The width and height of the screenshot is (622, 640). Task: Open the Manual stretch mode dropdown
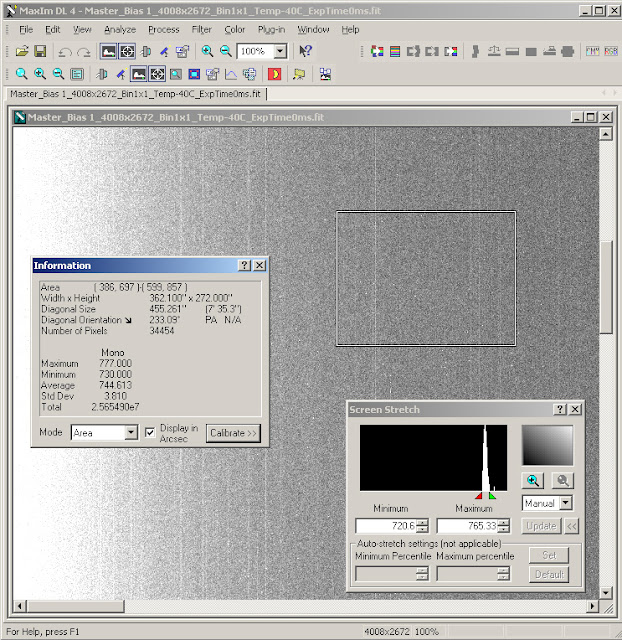coord(566,503)
